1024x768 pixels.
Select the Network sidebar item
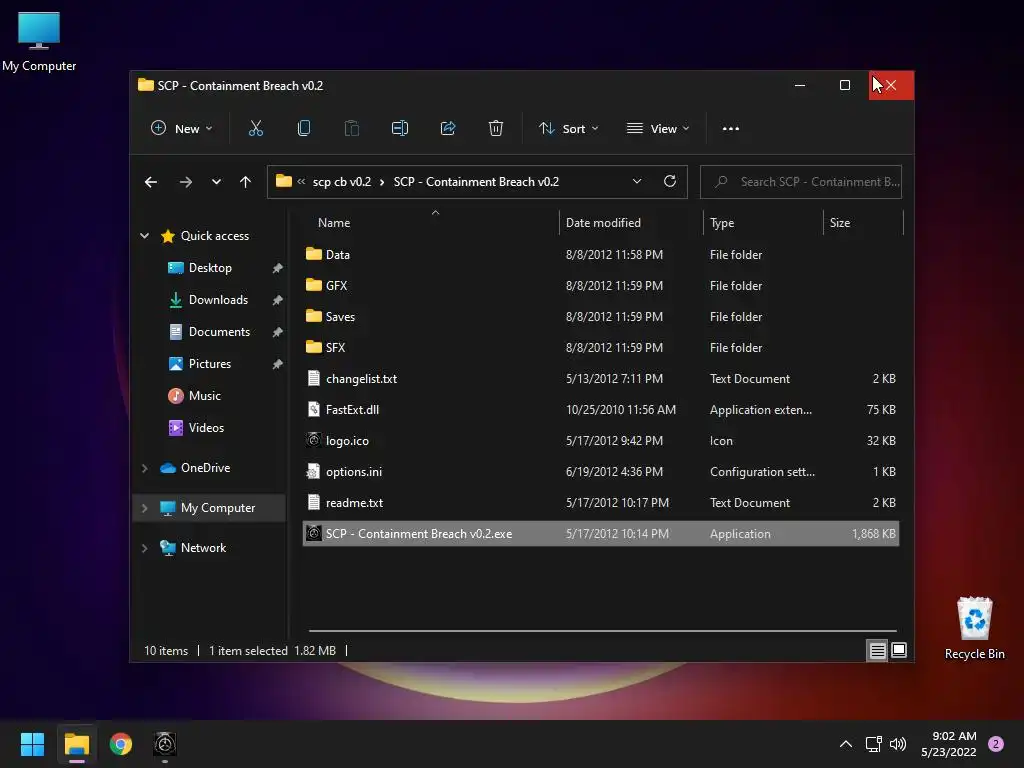pos(203,548)
